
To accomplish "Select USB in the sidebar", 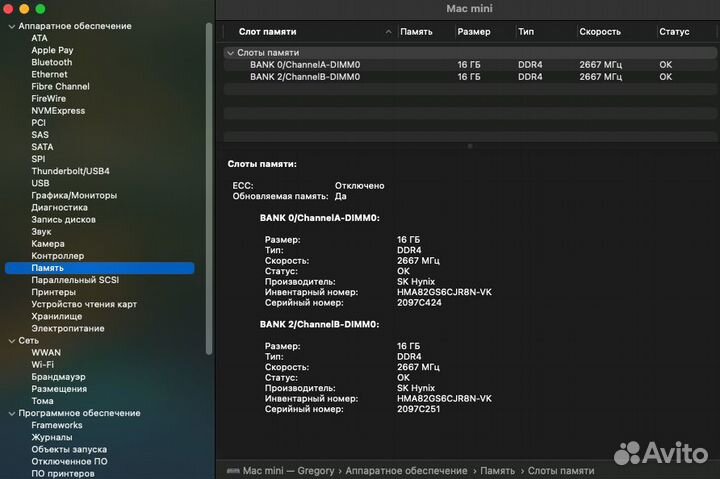I will (40, 183).
